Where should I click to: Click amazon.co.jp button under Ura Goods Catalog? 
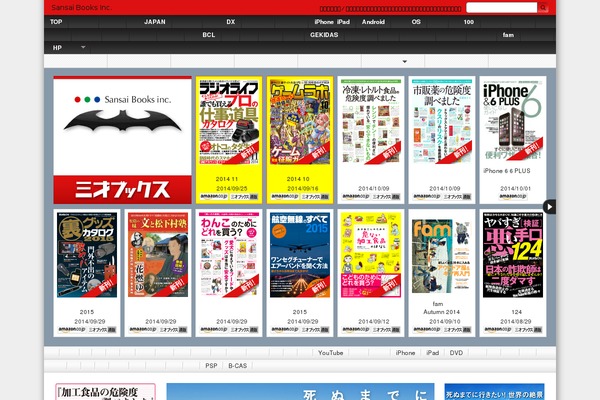(71, 330)
